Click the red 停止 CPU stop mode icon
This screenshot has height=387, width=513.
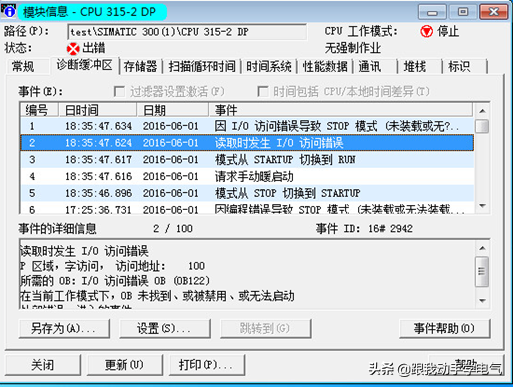tap(426, 32)
